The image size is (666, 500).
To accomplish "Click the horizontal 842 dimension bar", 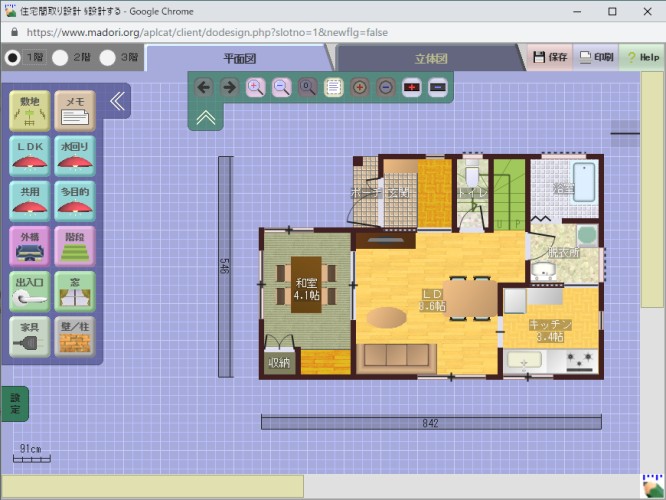I will pos(431,423).
